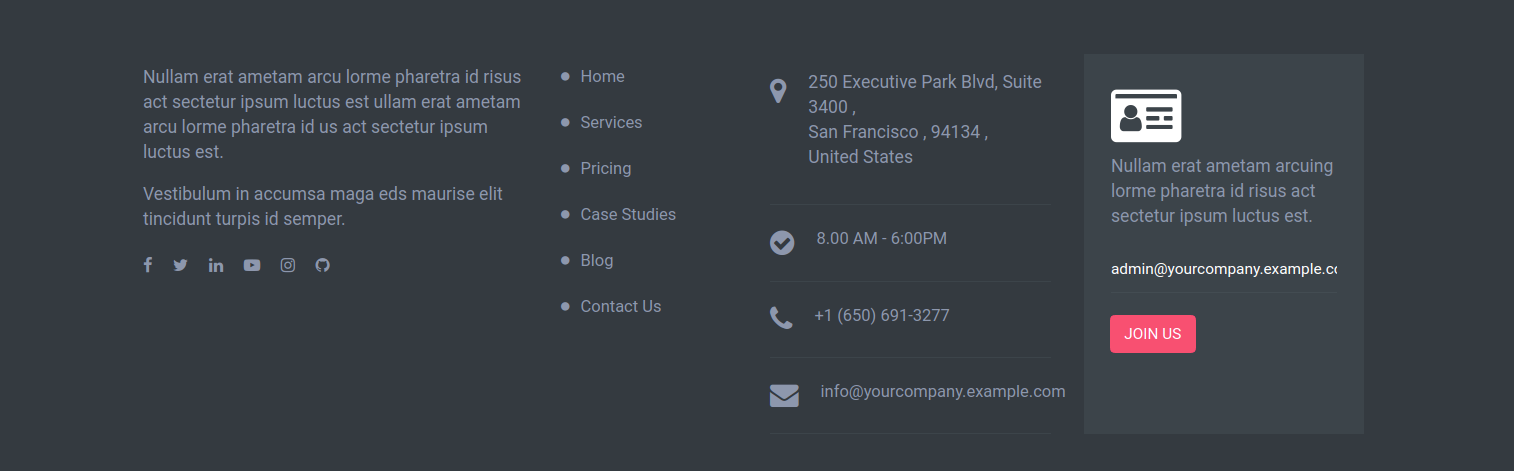The width and height of the screenshot is (1514, 471).
Task: Open the Instagram social icon
Action: click(x=288, y=265)
